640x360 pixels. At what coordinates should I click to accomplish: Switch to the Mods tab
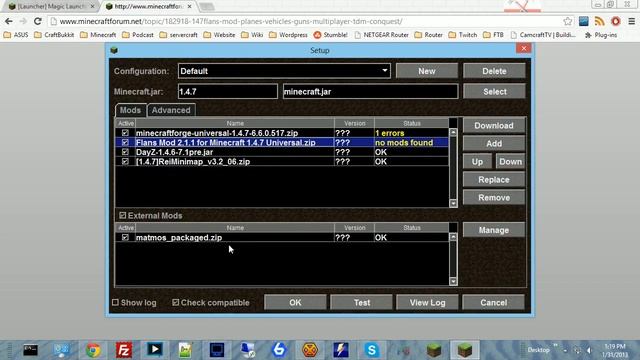130,110
